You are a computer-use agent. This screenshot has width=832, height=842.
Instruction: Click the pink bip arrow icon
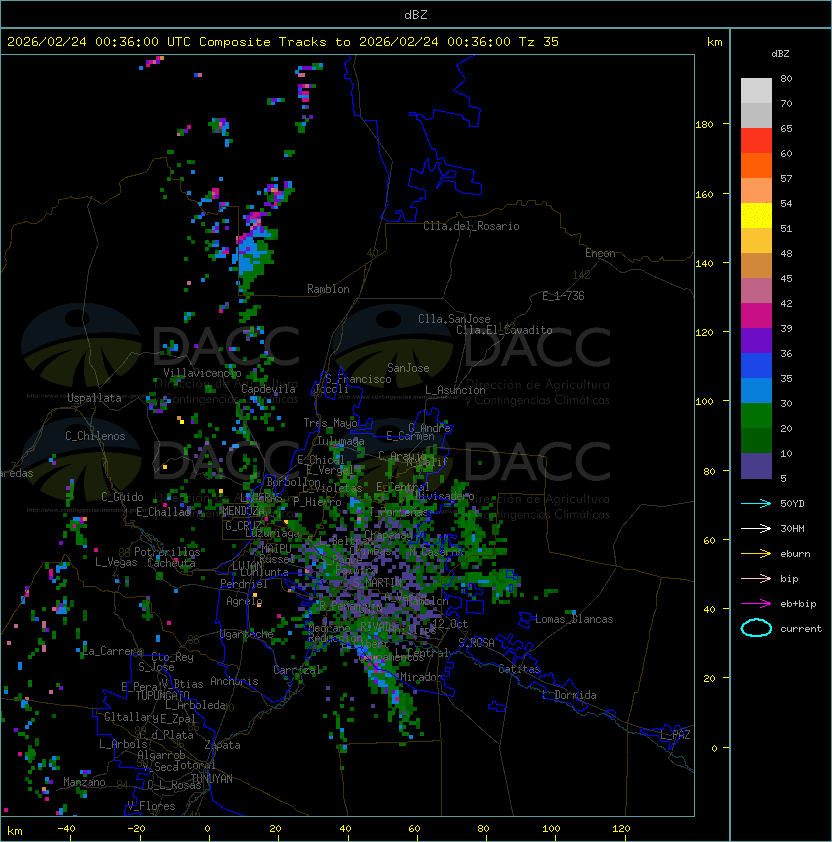coord(756,579)
